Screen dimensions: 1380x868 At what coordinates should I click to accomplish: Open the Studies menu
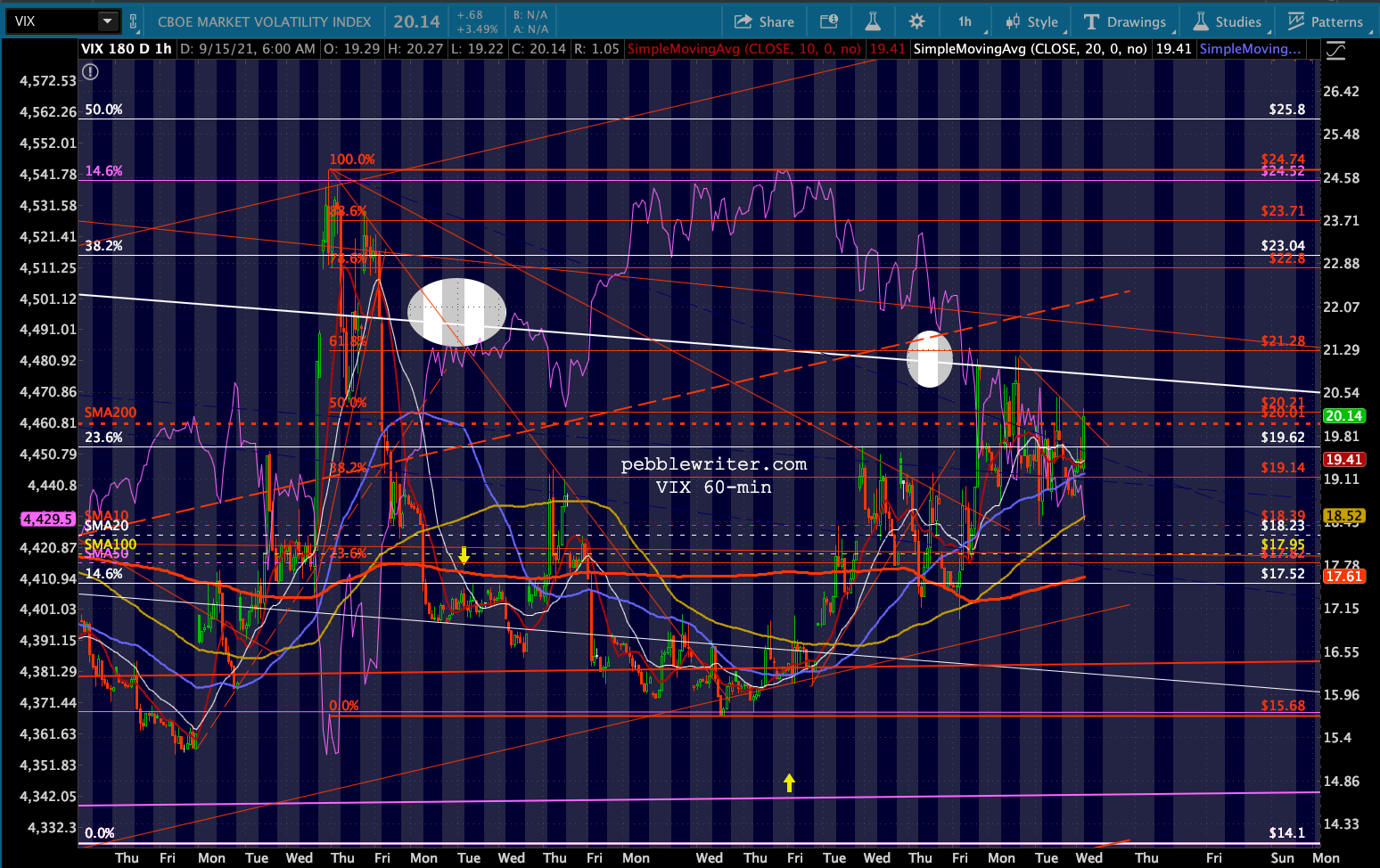[1228, 21]
